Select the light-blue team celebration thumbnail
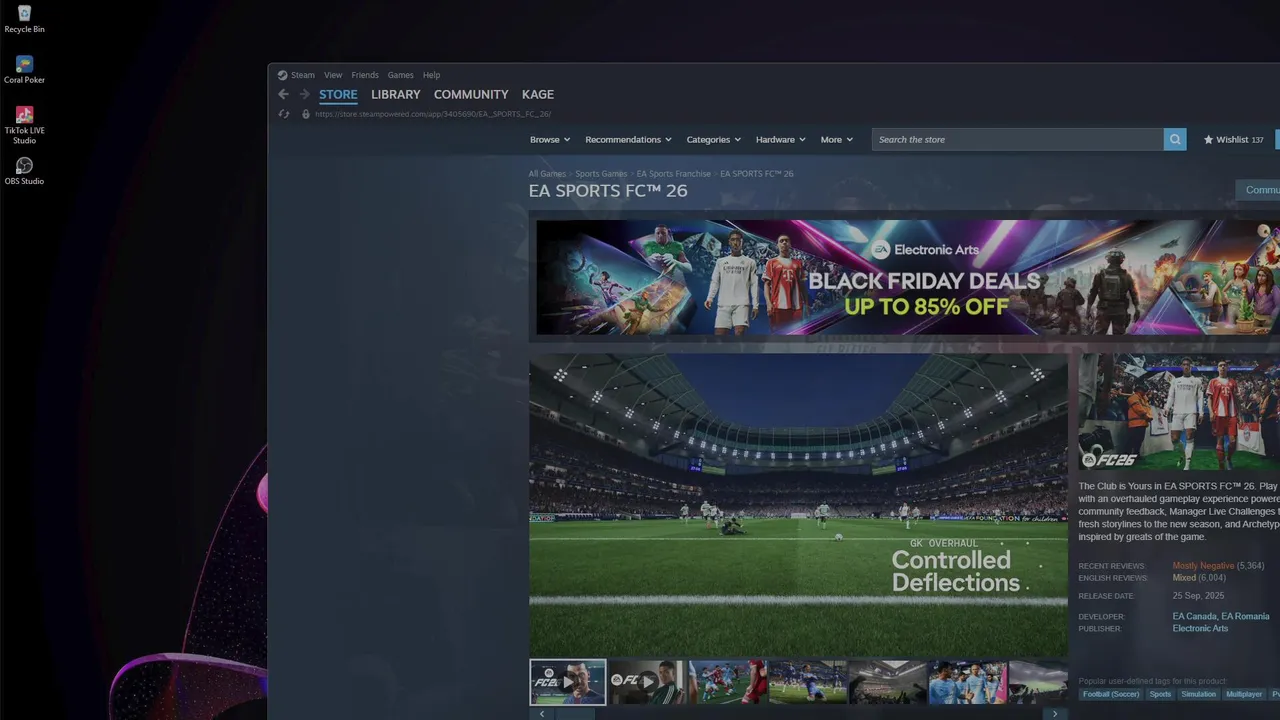This screenshot has height=720, width=1280. click(x=968, y=682)
